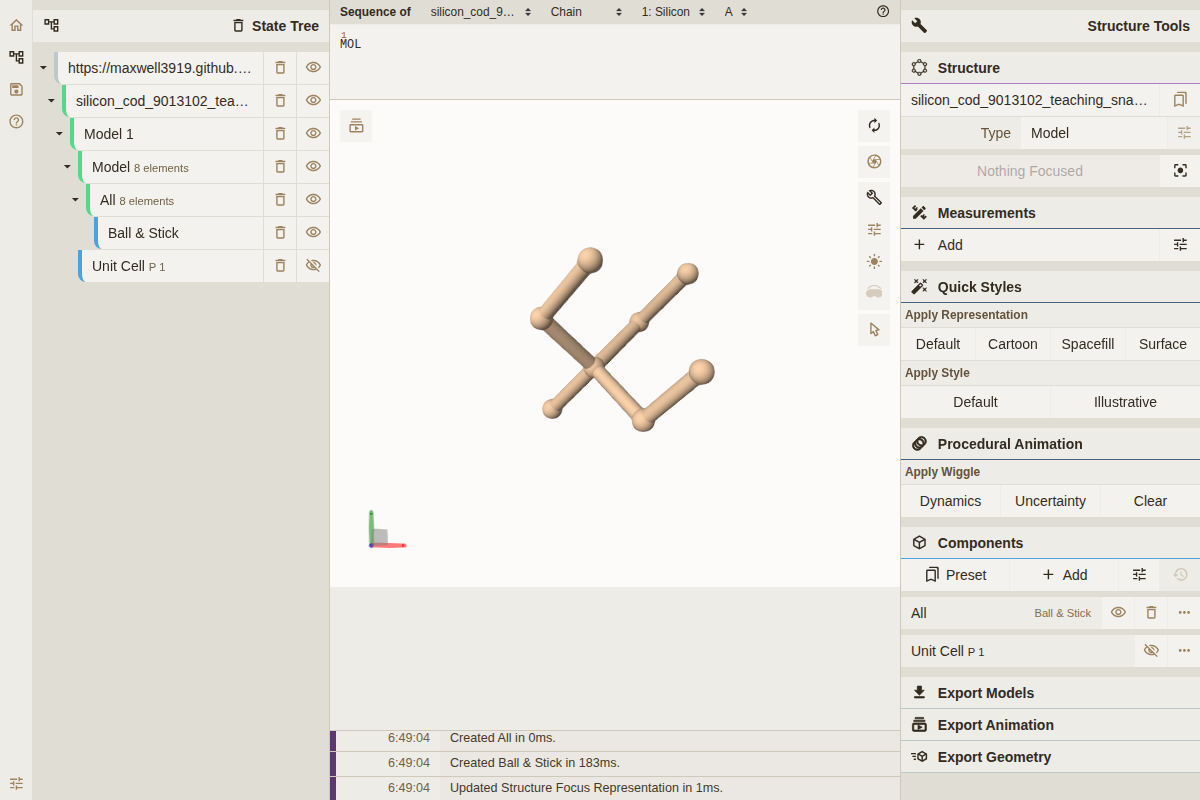
Task: Hide the Ball & Stick tree representation
Action: point(313,232)
